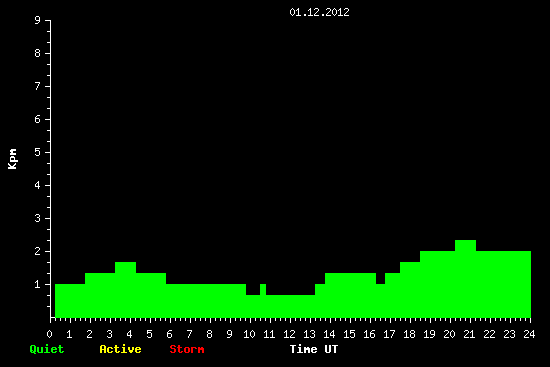Image resolution: width=550 pixels, height=367 pixels.
Task: Click the 9 value on Kp axis
Action: point(38,20)
